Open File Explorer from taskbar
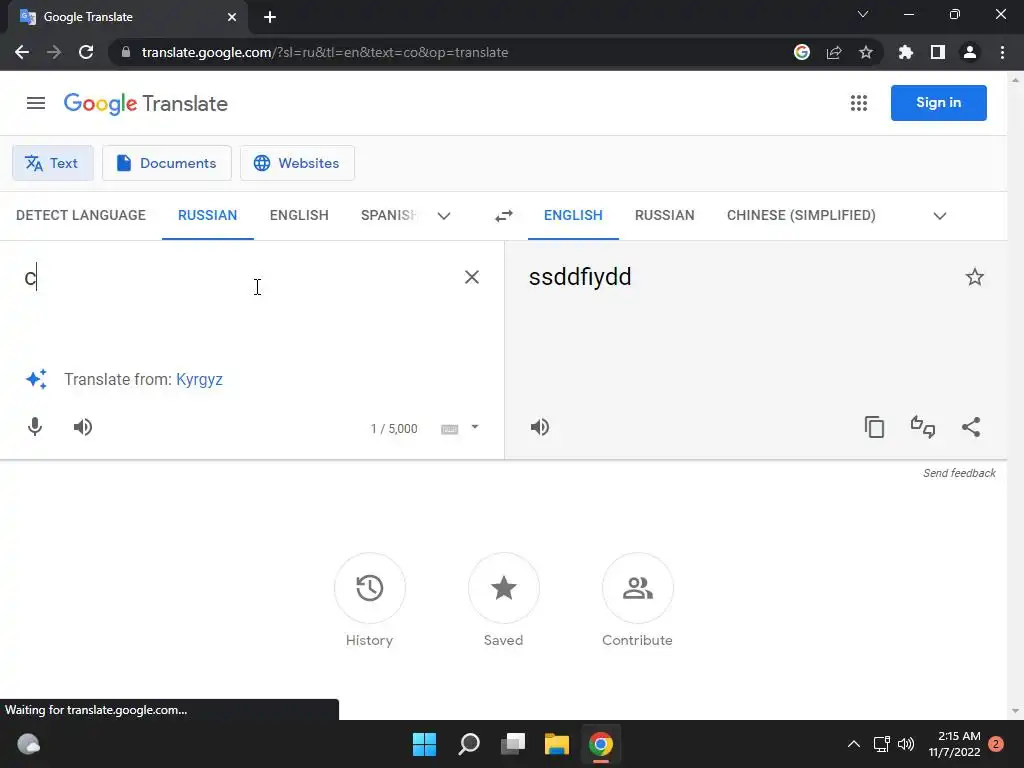1024x768 pixels. pos(557,744)
